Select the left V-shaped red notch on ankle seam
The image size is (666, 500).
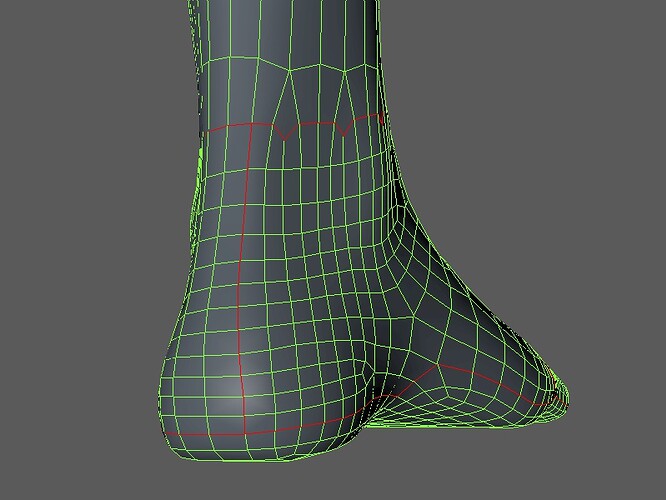tap(285, 131)
